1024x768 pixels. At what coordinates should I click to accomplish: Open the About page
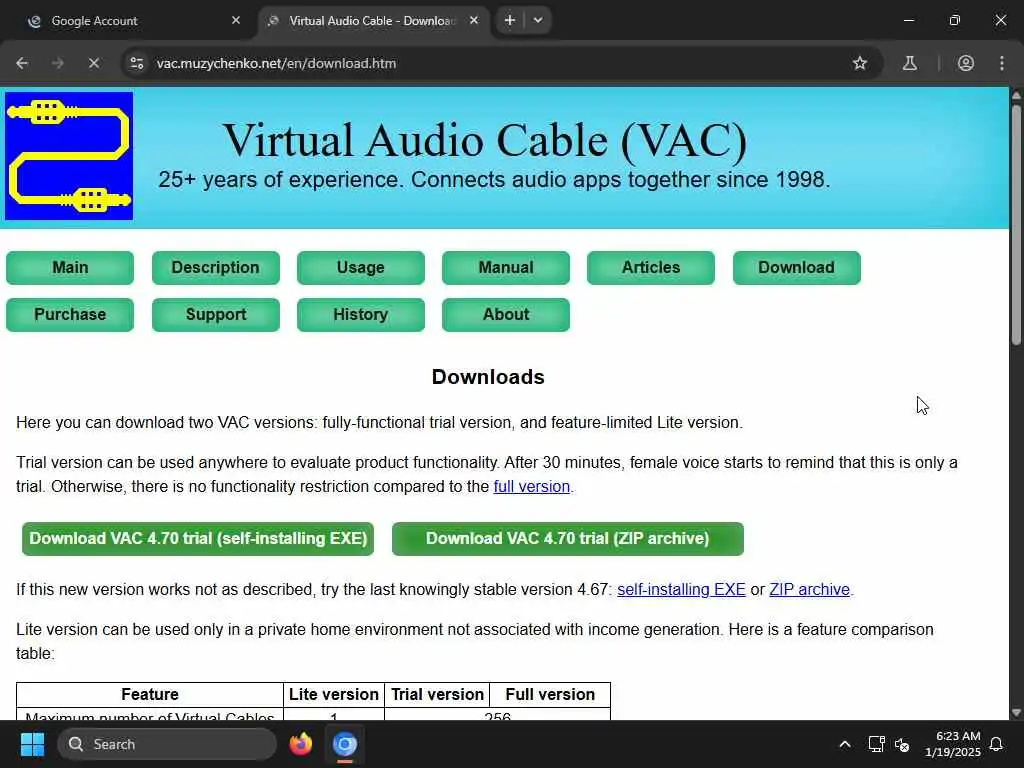(505, 315)
